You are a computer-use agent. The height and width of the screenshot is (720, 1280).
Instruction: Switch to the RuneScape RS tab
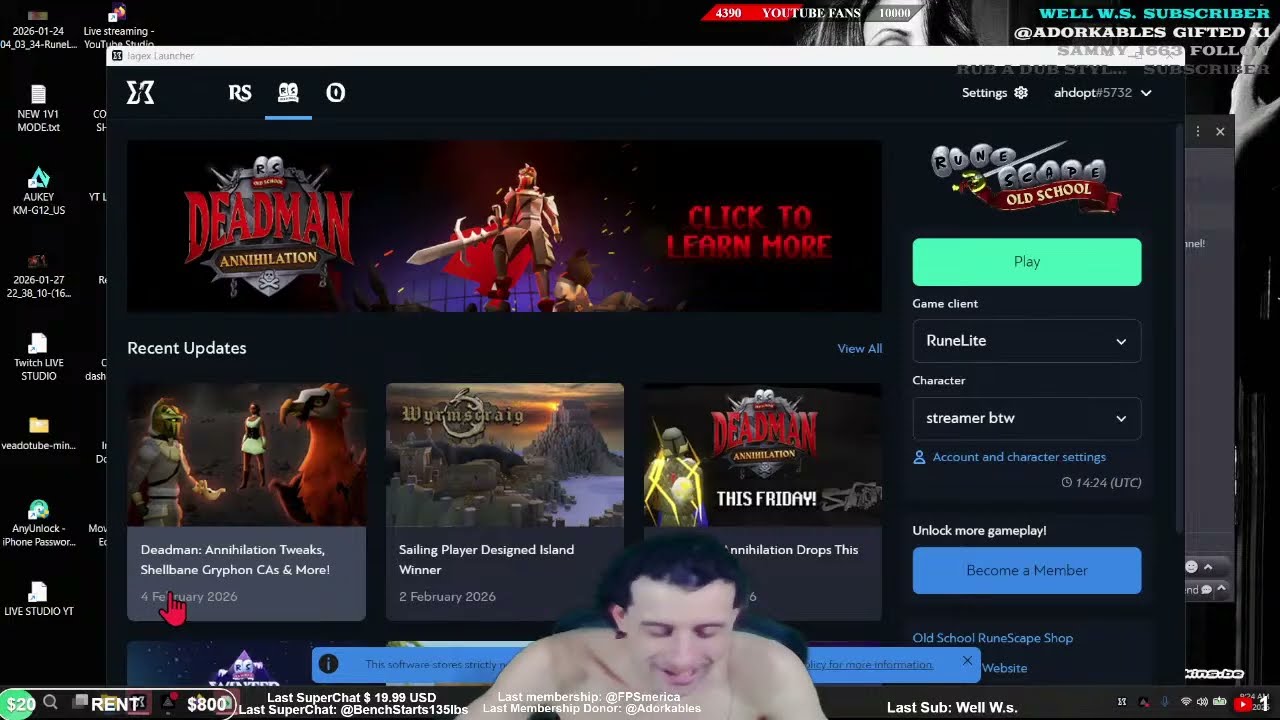240,93
